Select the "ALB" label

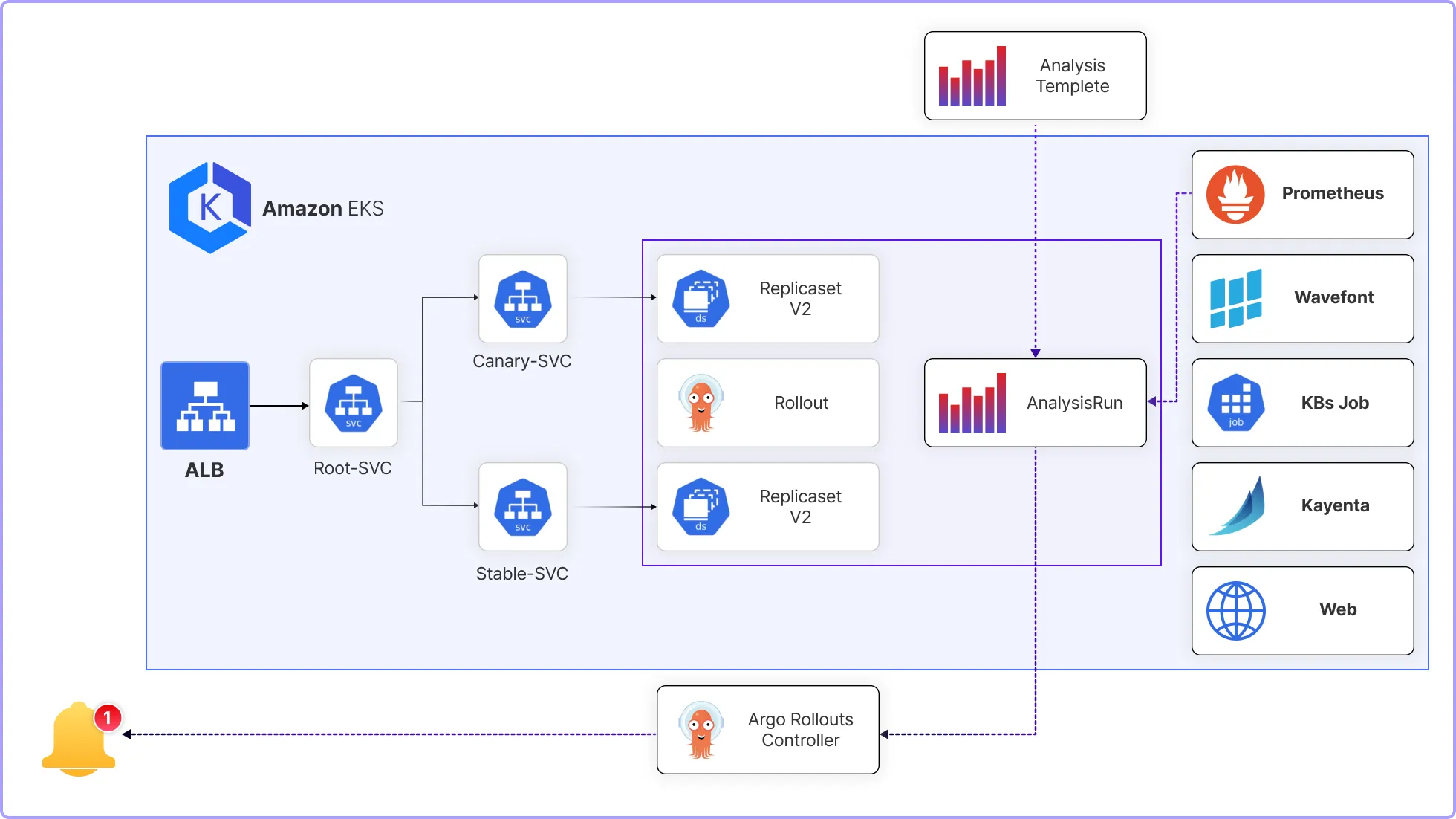(204, 470)
